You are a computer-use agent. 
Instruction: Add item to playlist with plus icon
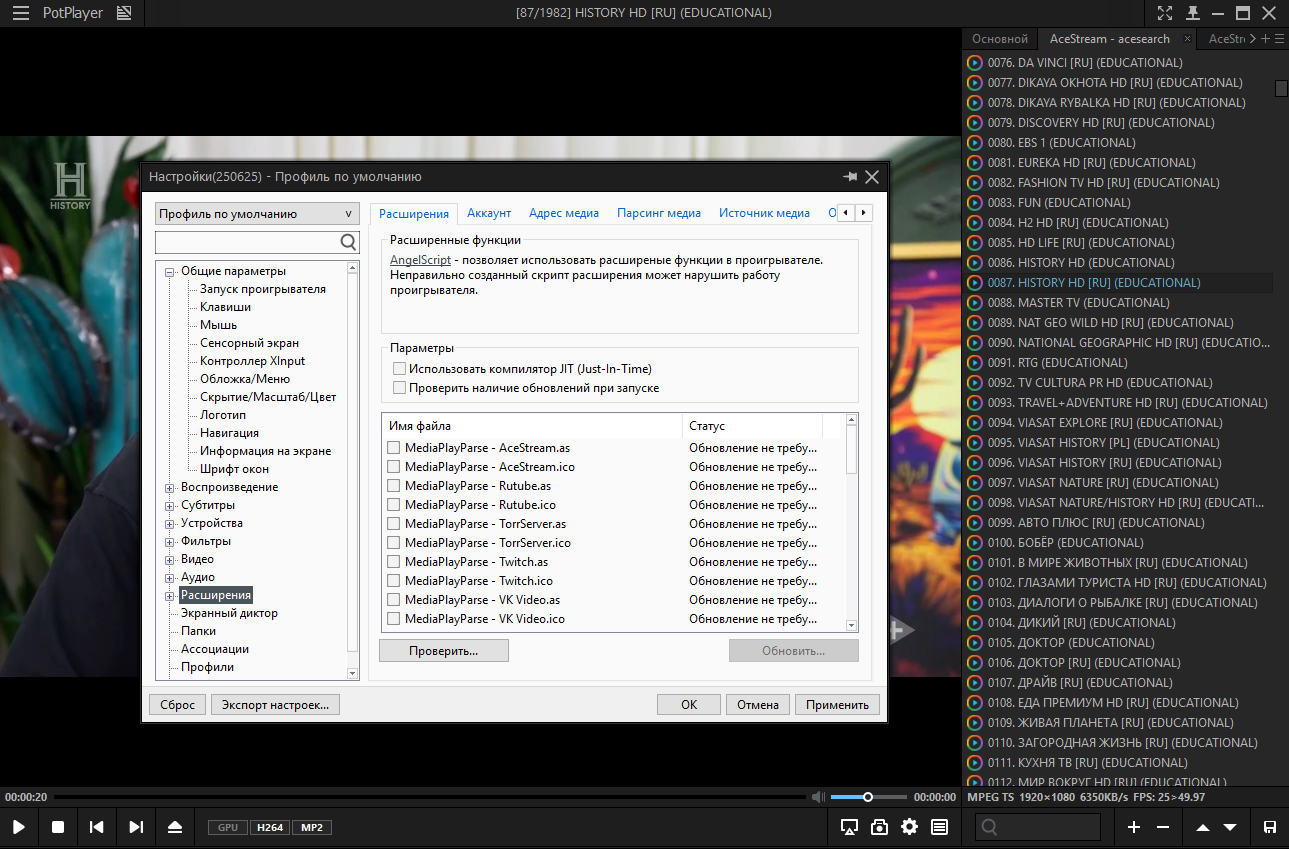(1134, 827)
